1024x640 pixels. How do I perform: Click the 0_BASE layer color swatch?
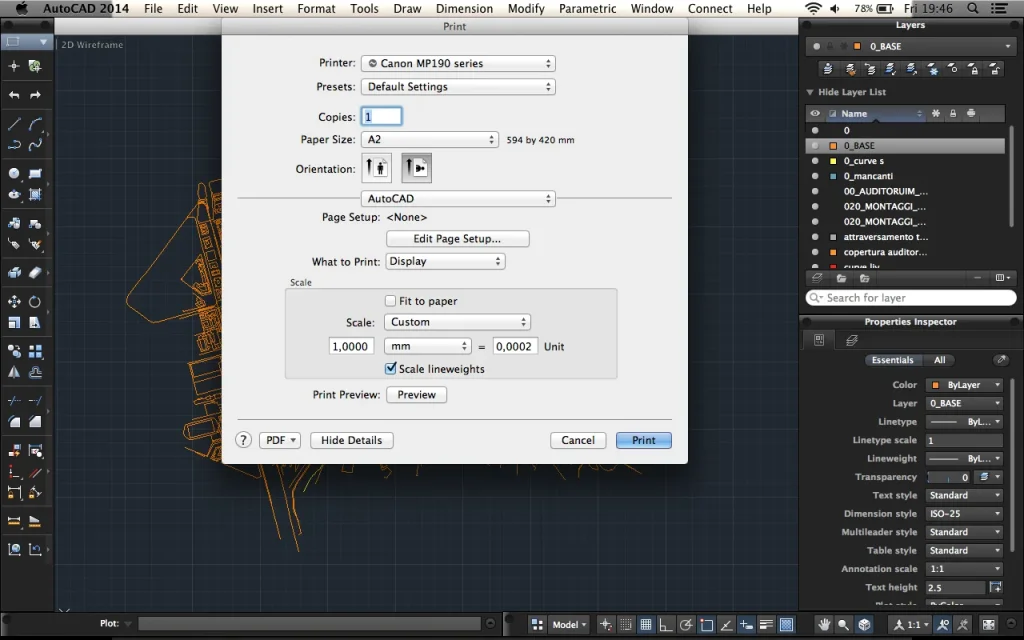(833, 146)
